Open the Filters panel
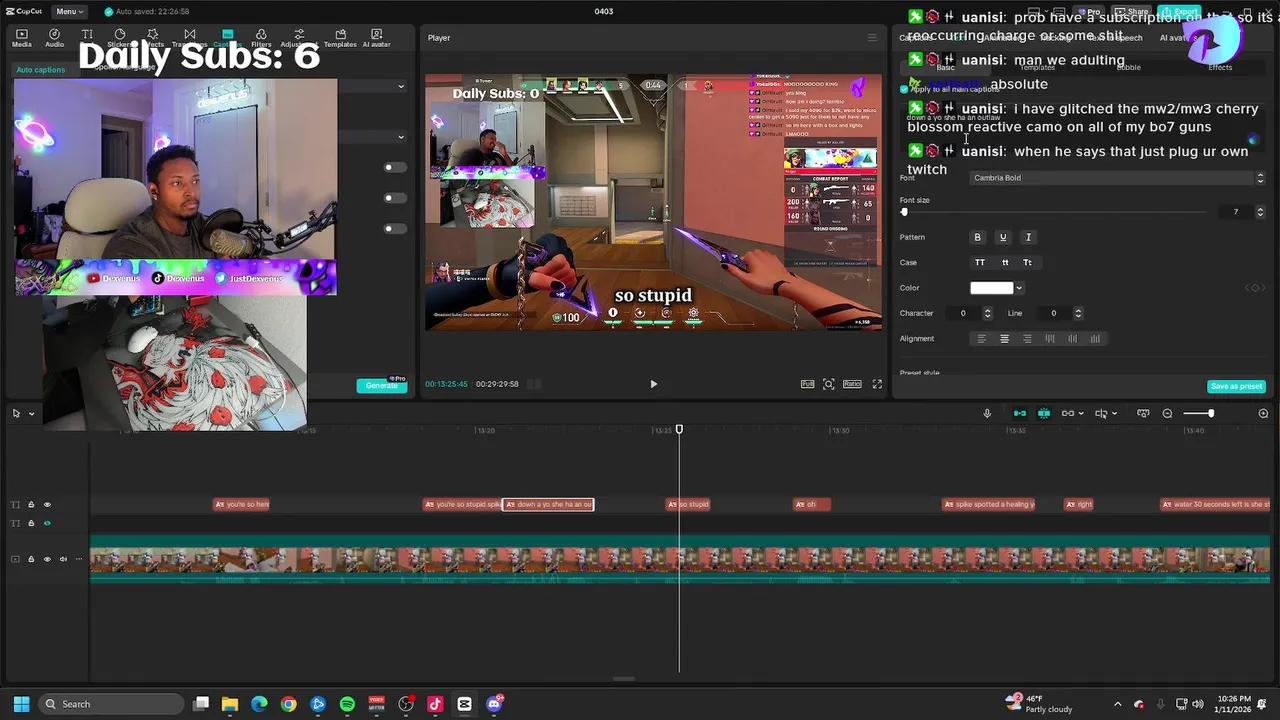 [x=261, y=38]
